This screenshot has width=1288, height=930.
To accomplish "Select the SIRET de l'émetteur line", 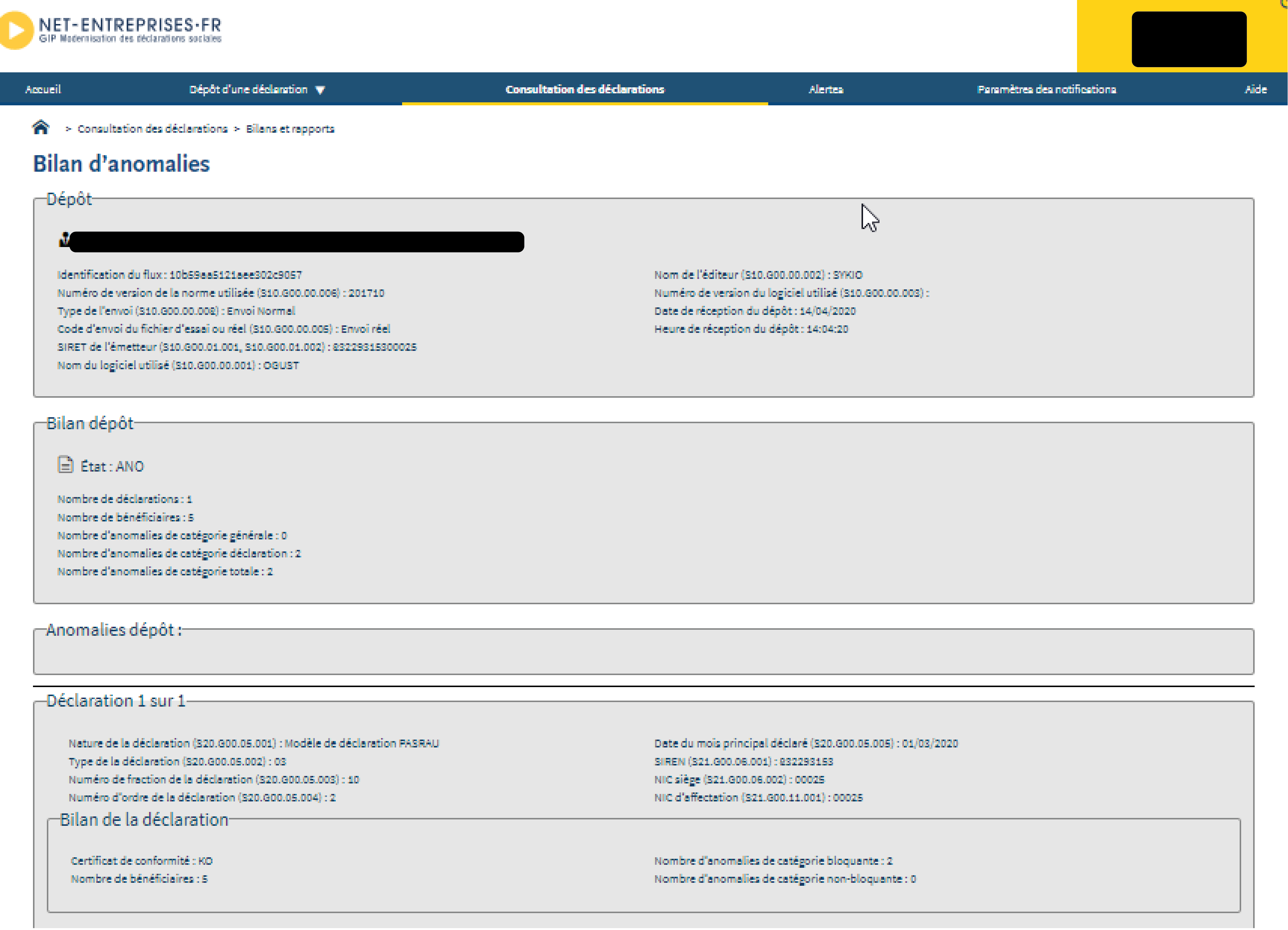I will click(x=237, y=347).
